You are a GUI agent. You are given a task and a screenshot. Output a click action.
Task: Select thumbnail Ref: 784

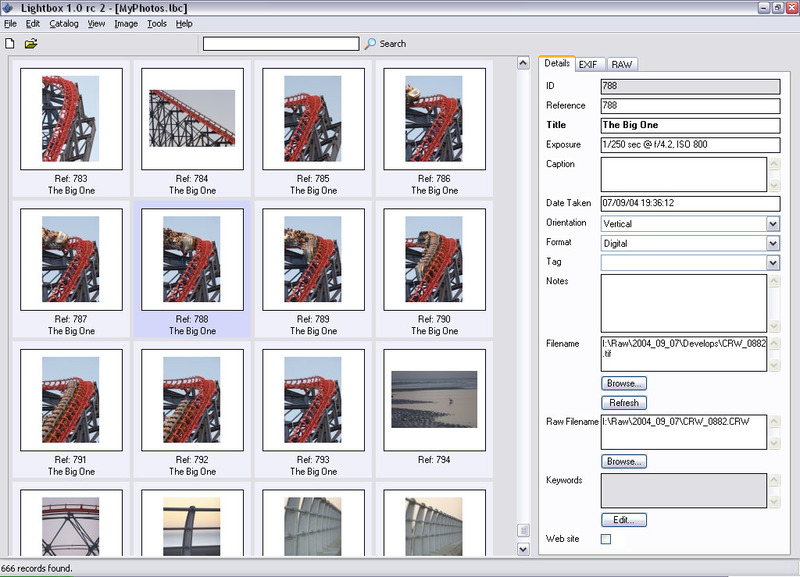192,119
